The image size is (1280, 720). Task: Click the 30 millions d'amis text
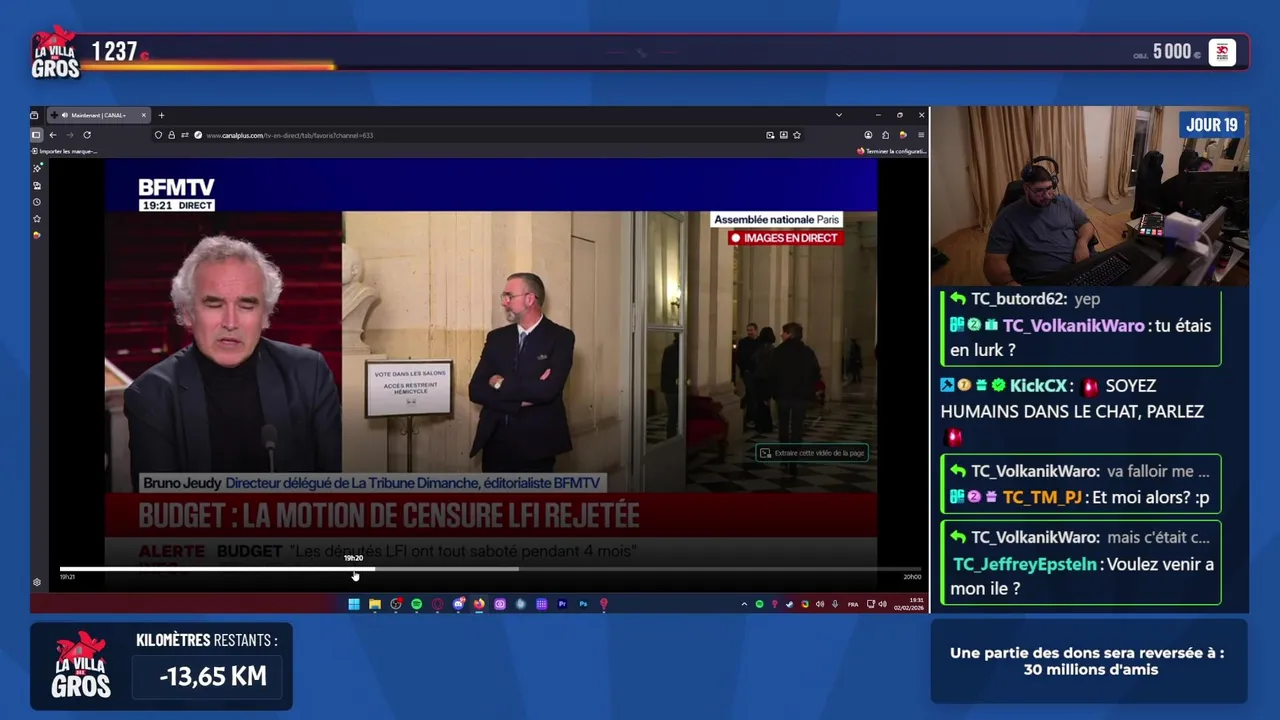[1090, 670]
